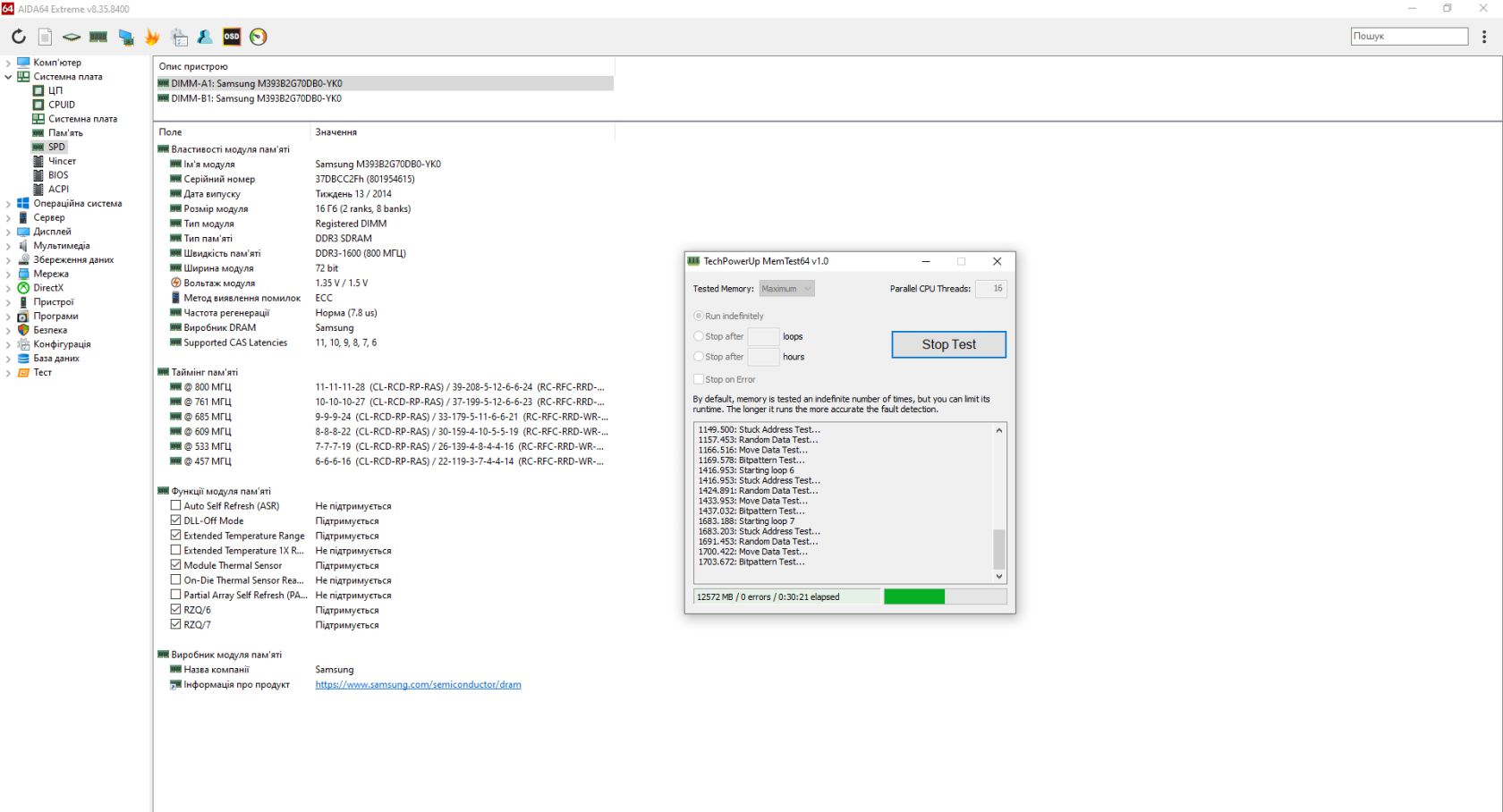Select the Чіпсет tree item
The height and width of the screenshot is (812, 1503).
click(62, 161)
